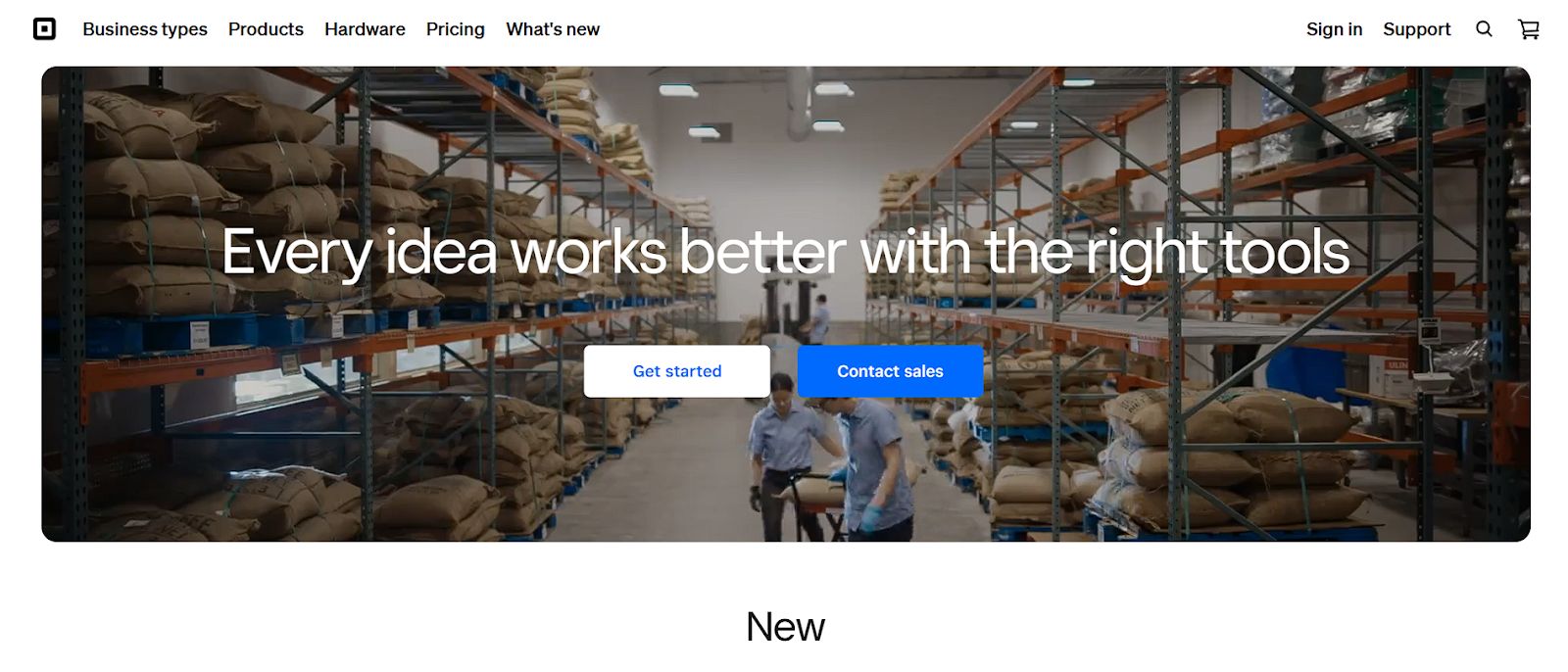Expand the Hardware navigation menu
The height and width of the screenshot is (672, 1568).
[x=365, y=29]
